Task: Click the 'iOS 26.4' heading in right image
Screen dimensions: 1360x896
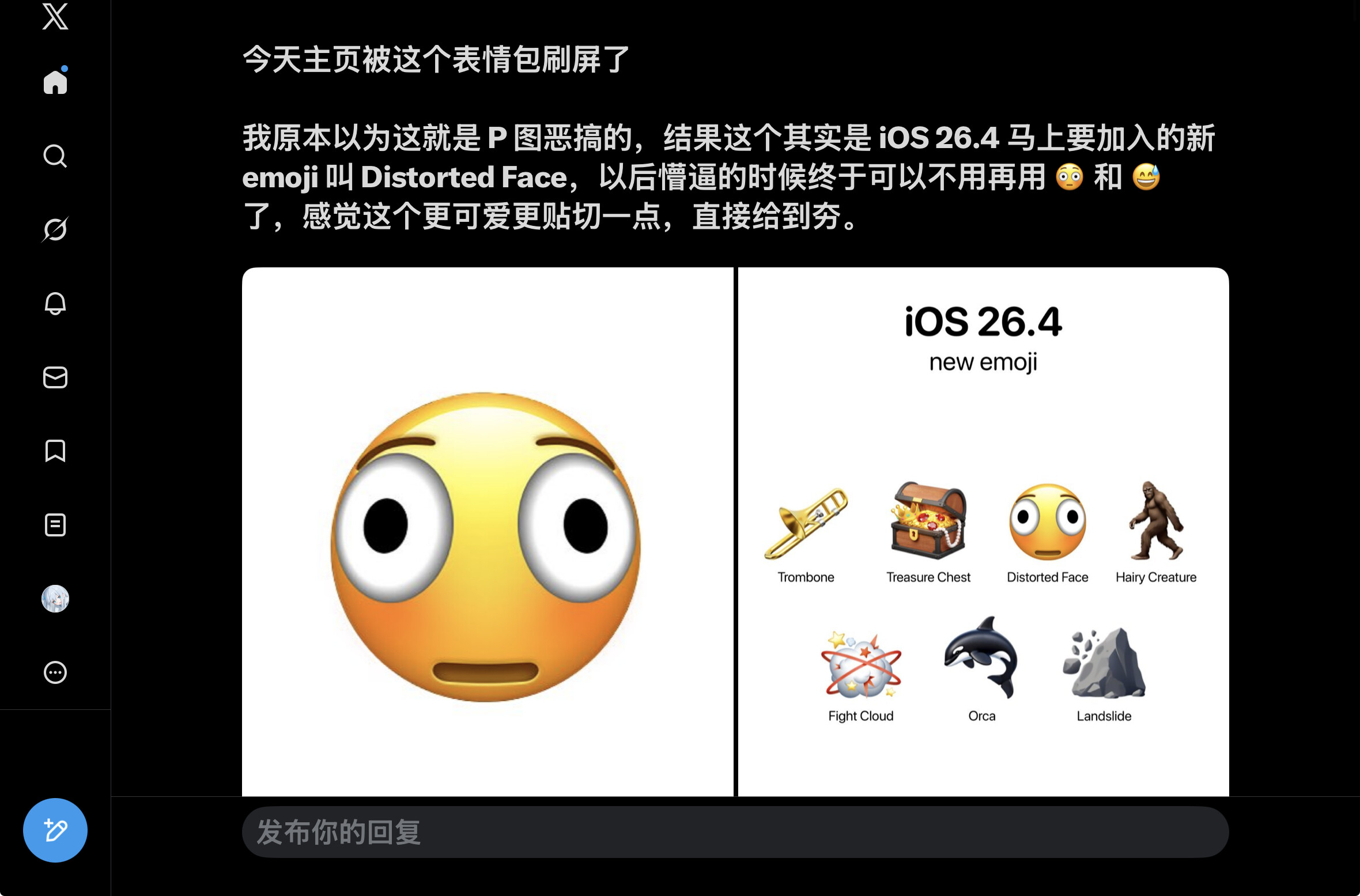Action: click(983, 322)
